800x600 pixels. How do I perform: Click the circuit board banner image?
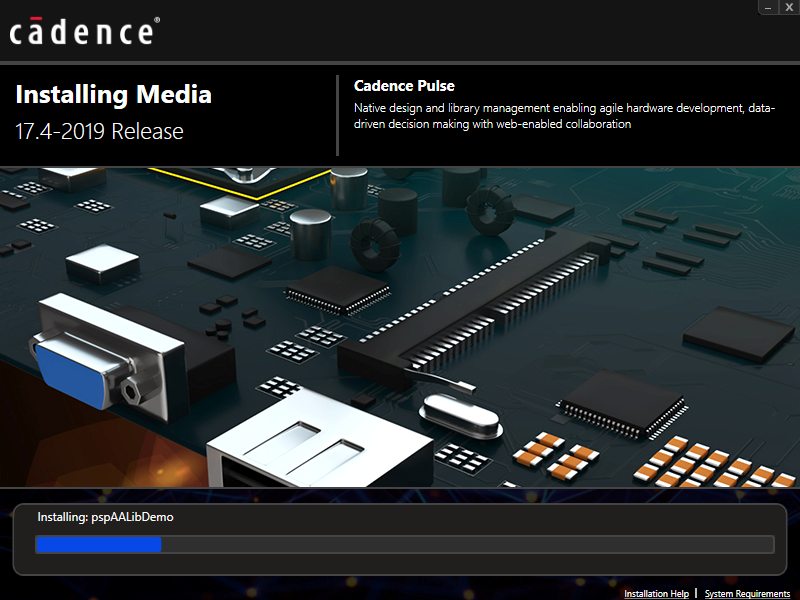tap(400, 327)
